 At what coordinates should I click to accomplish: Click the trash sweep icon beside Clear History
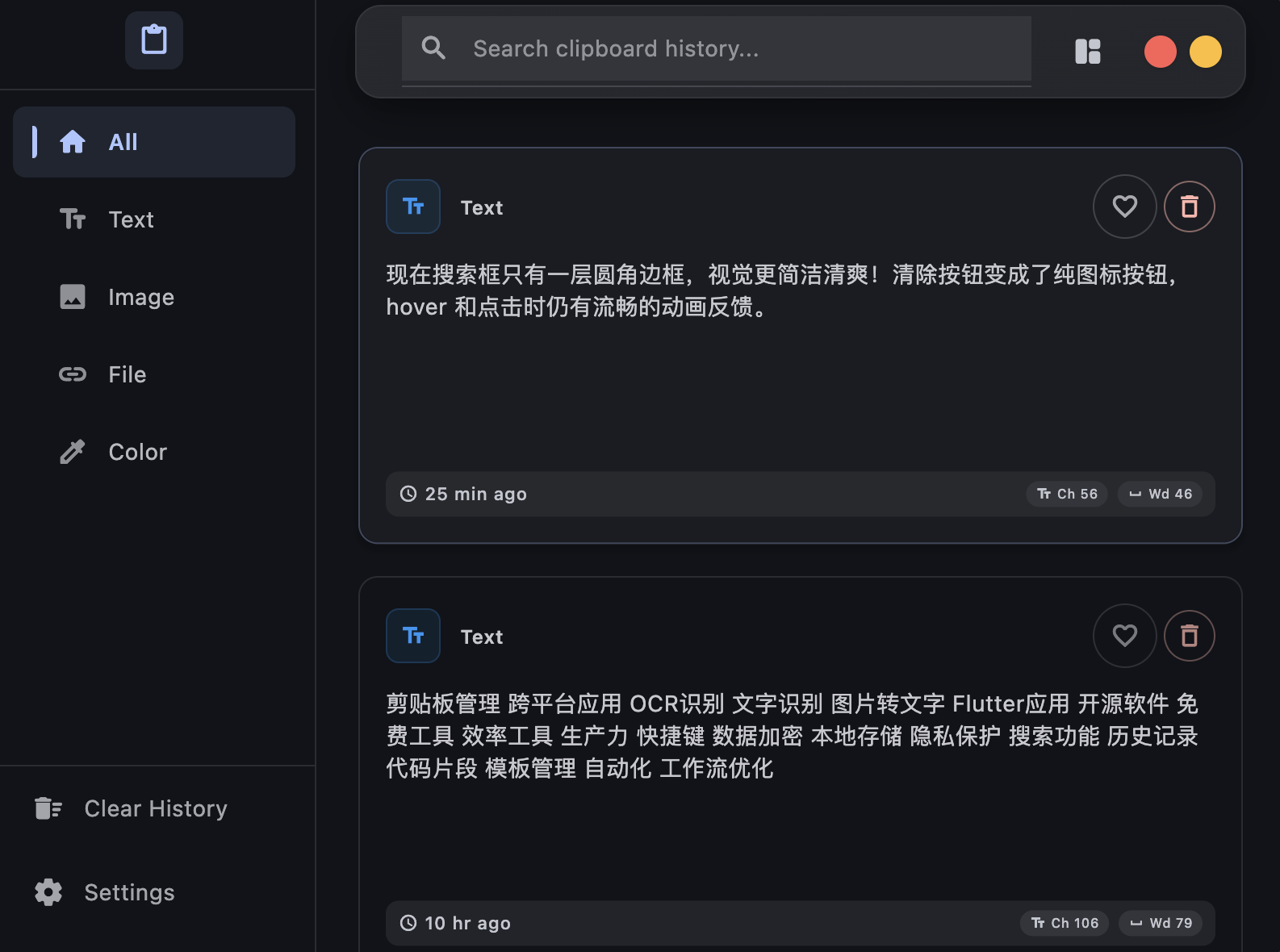pos(48,808)
